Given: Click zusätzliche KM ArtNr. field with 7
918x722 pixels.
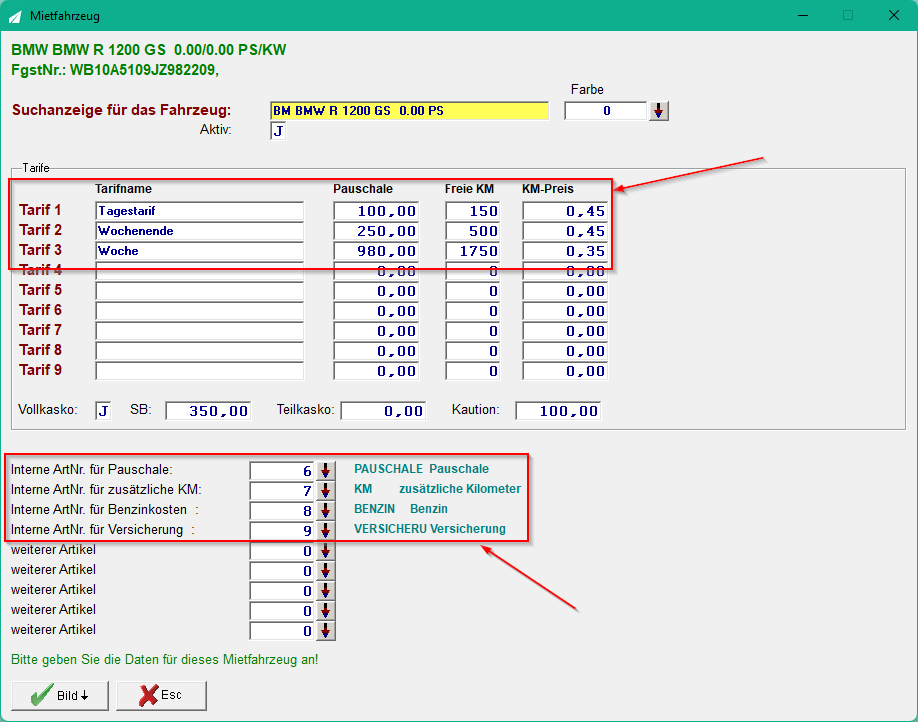Looking at the screenshot, I should click(x=283, y=490).
